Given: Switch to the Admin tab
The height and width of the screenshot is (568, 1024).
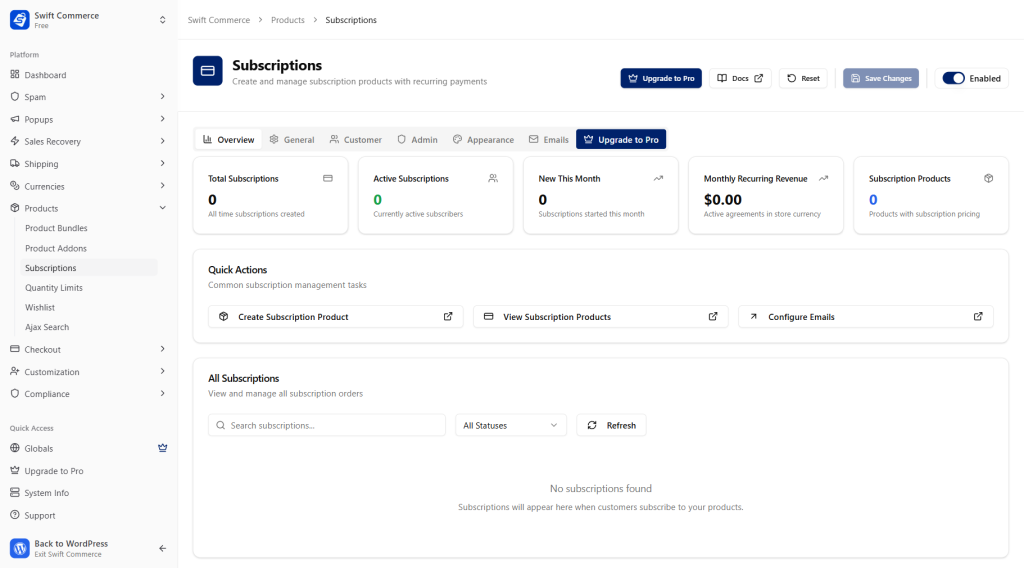Looking at the screenshot, I should [417, 140].
